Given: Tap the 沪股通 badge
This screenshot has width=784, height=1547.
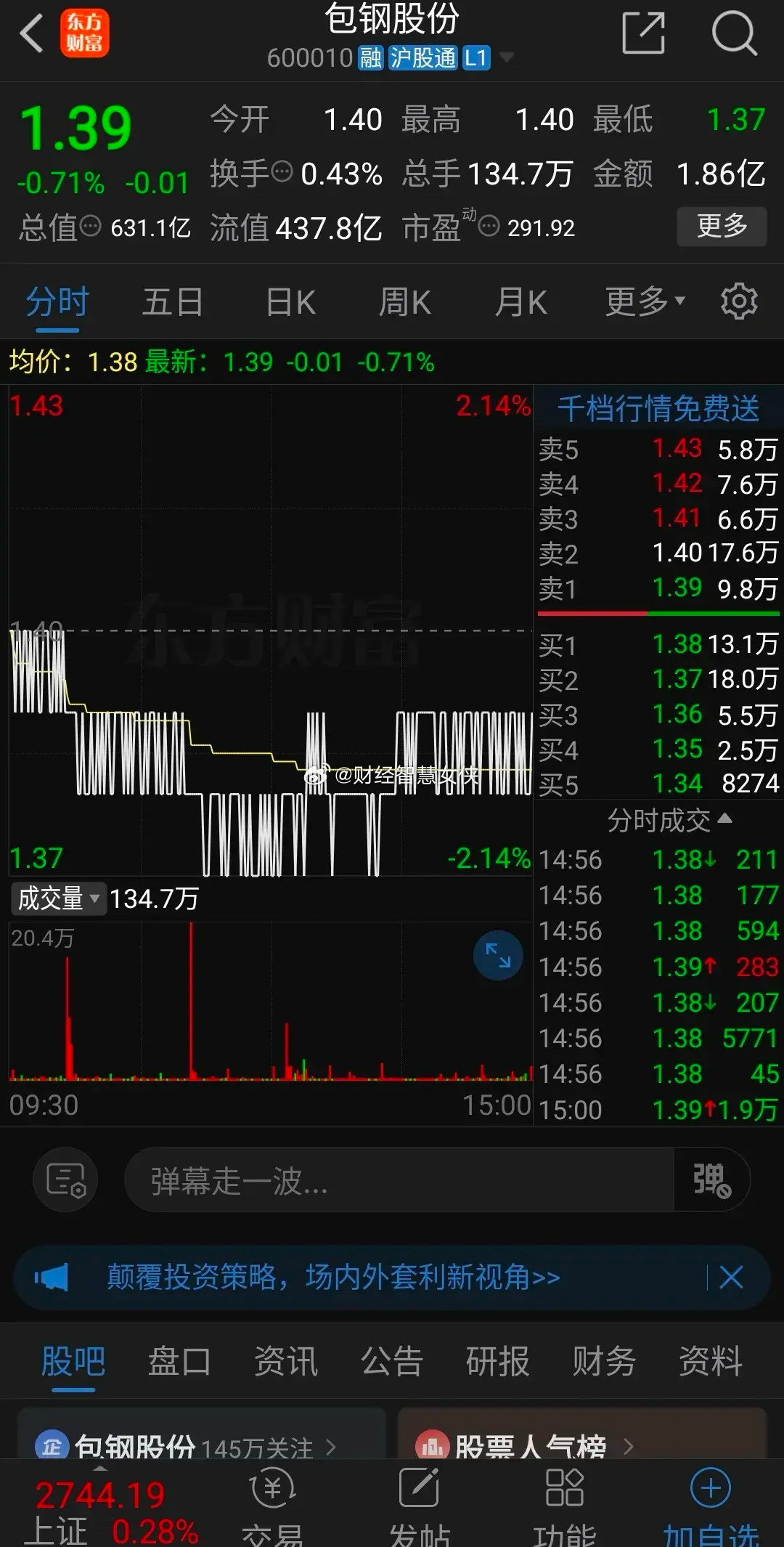Looking at the screenshot, I should pos(422,58).
